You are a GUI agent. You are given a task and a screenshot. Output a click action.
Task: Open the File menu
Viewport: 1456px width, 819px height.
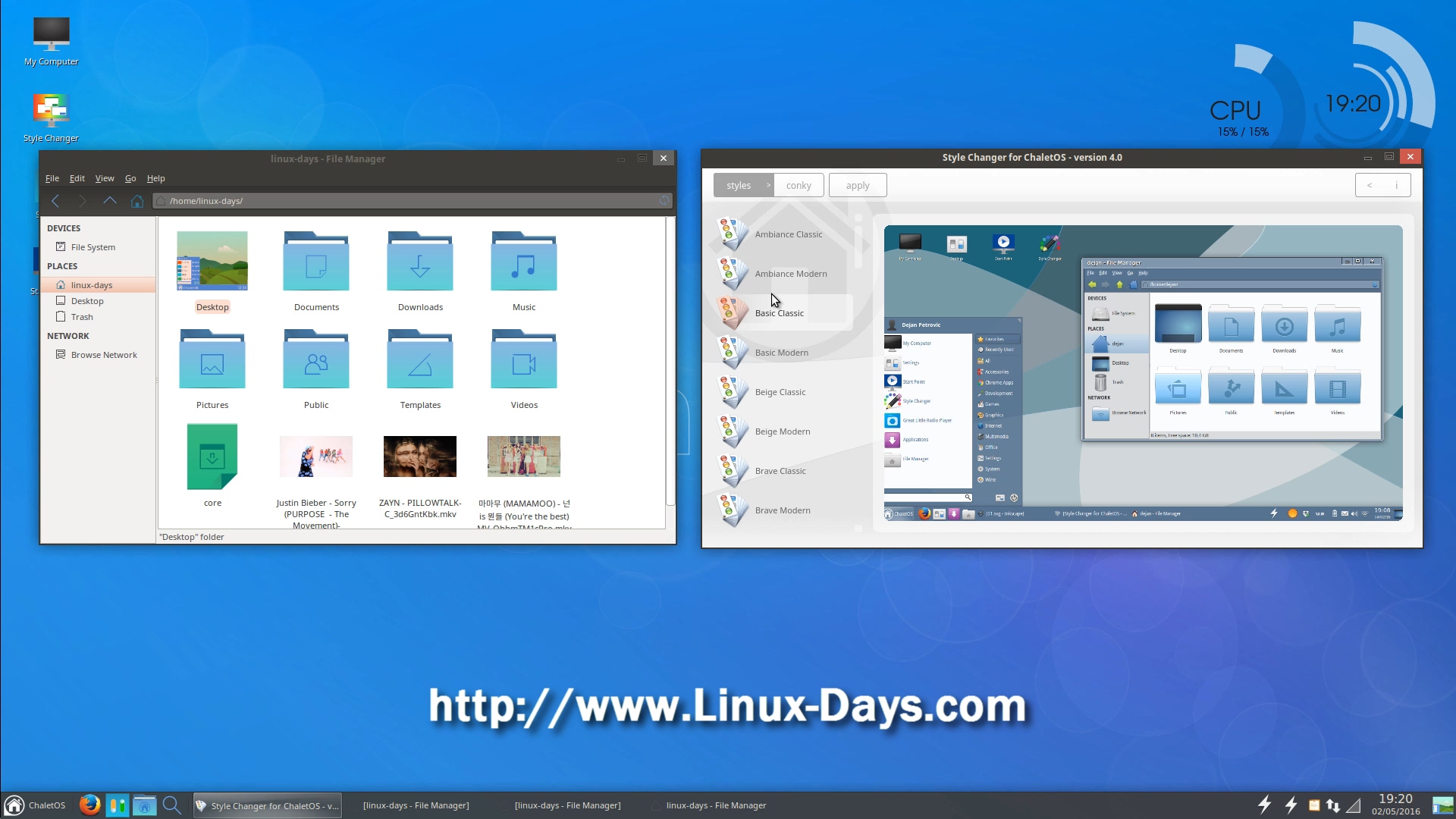coord(52,178)
